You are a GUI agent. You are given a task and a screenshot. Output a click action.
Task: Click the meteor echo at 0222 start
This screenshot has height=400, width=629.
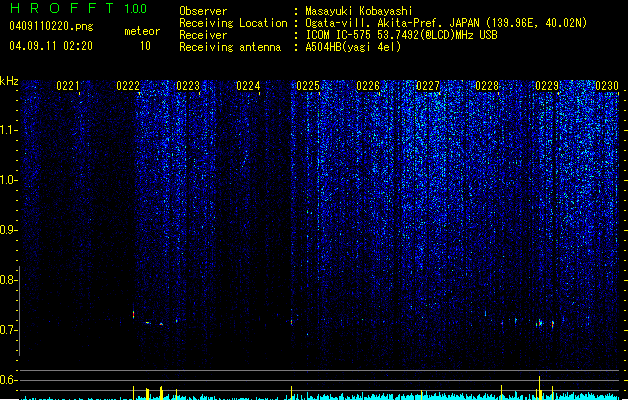click(x=134, y=315)
